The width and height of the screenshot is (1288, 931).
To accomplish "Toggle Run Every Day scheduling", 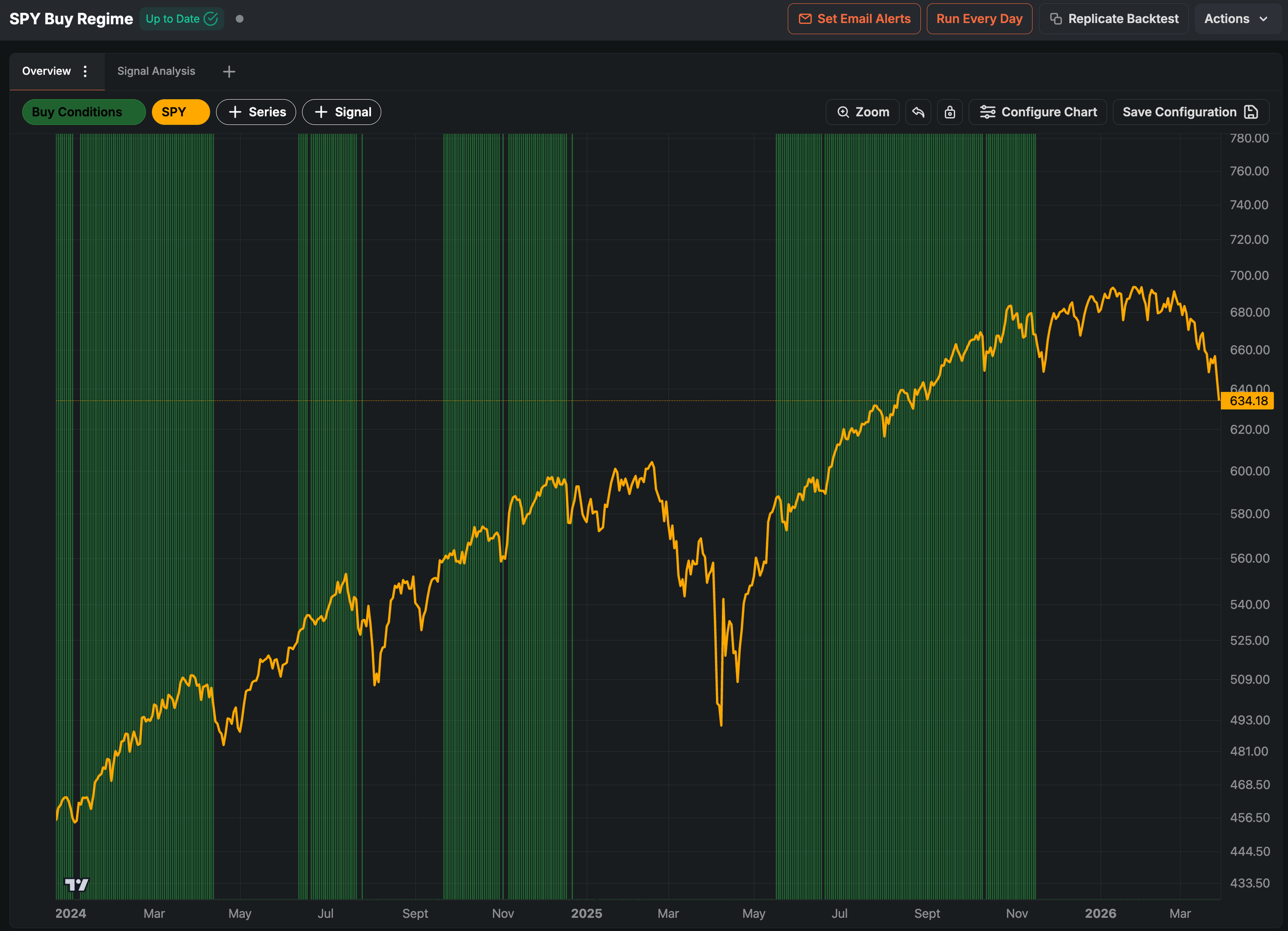I will click(979, 19).
